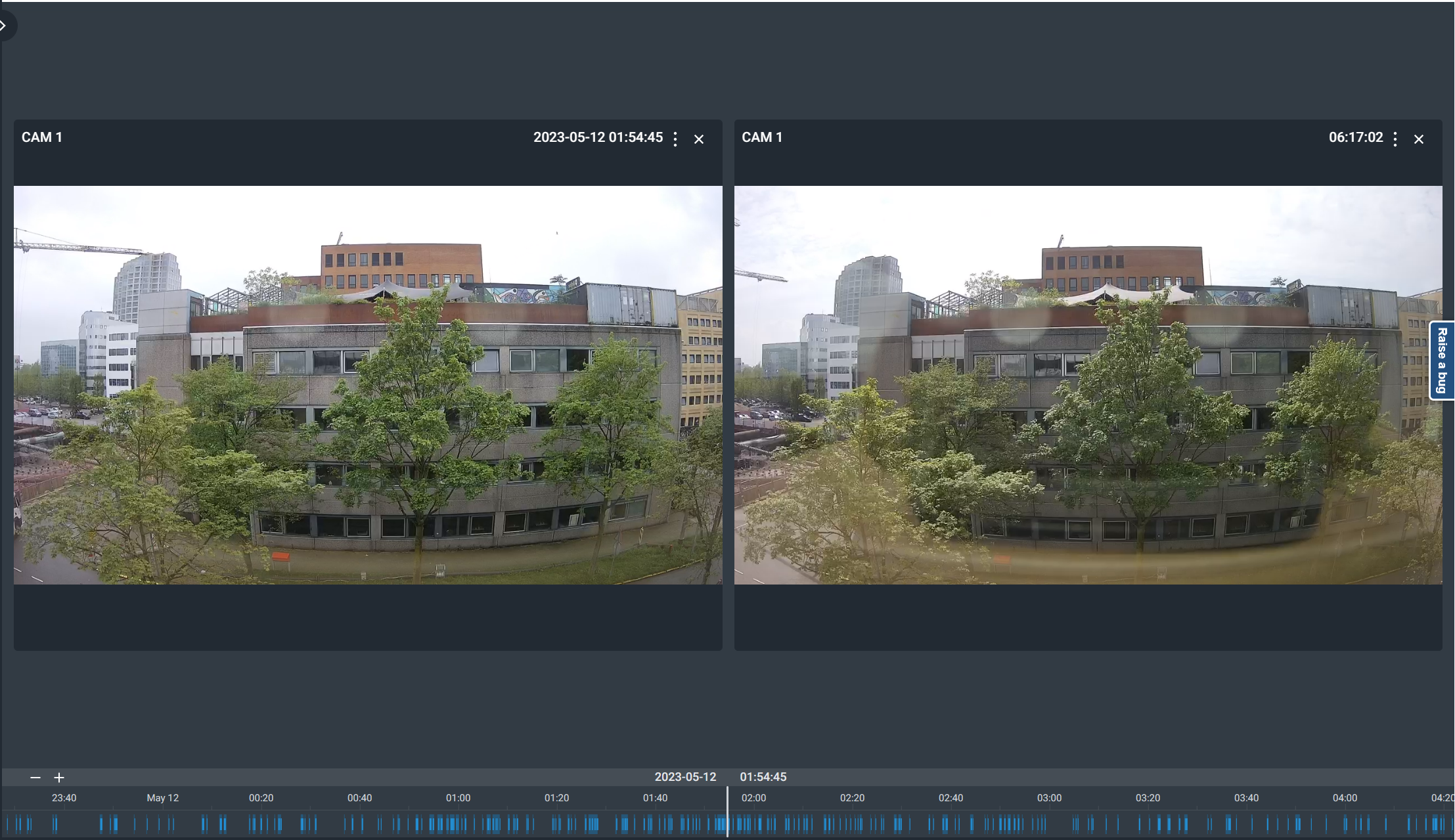This screenshot has width=1455, height=840.
Task: Close the left CAM 1 video panel
Action: click(x=699, y=139)
